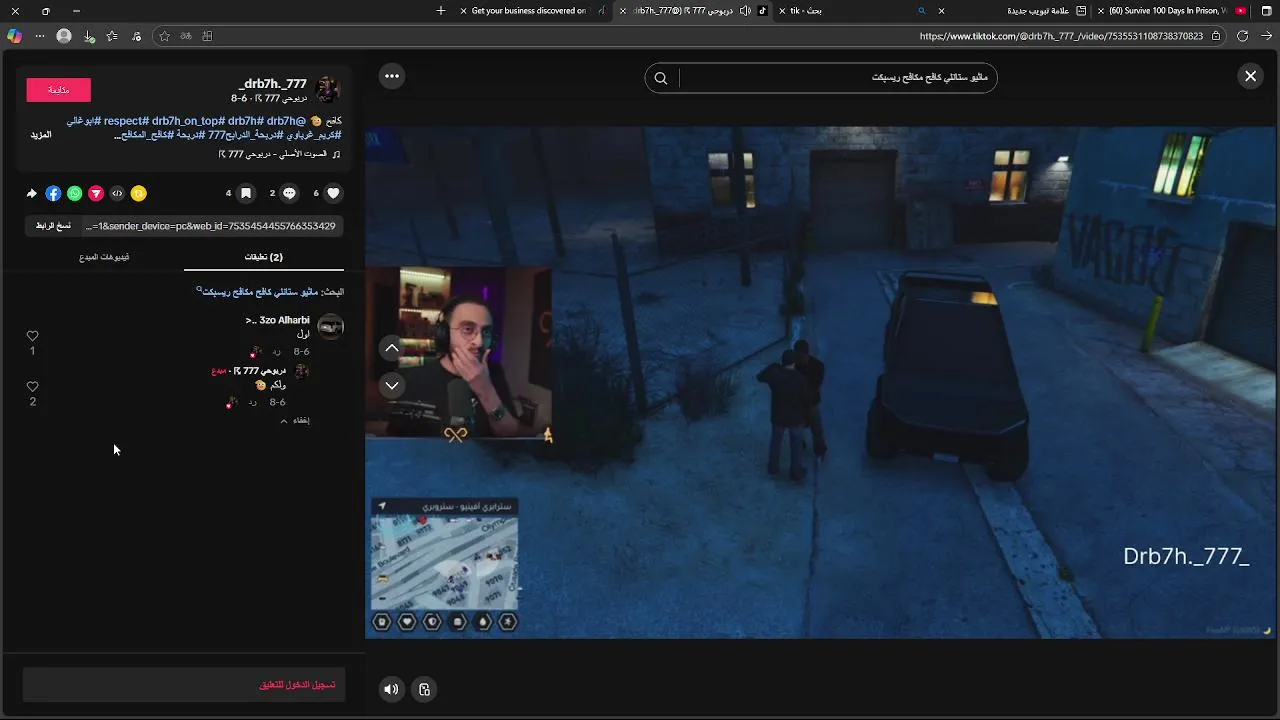
Task: Close the 'tik - بحث' tab
Action: (x=782, y=11)
